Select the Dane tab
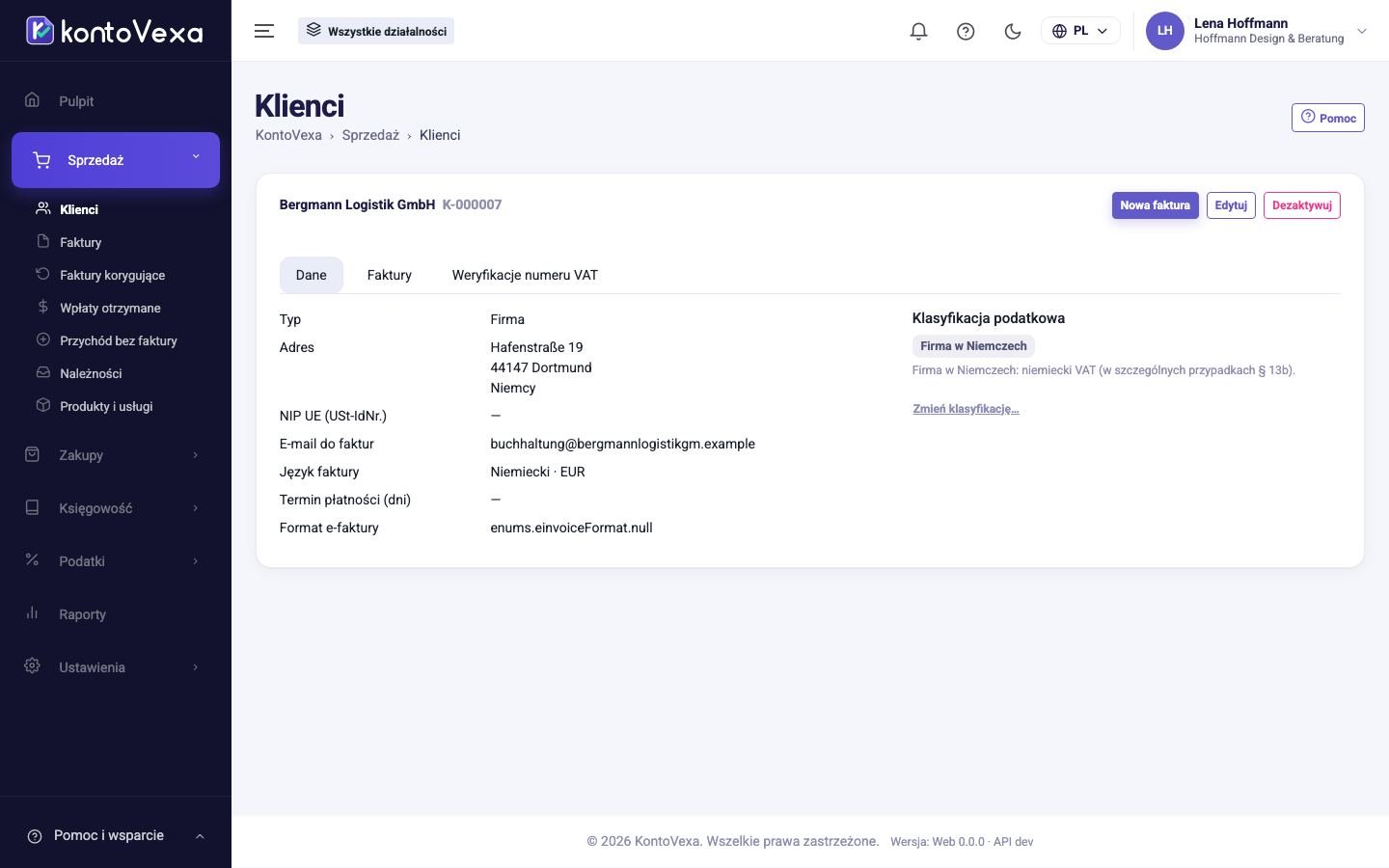 311,275
